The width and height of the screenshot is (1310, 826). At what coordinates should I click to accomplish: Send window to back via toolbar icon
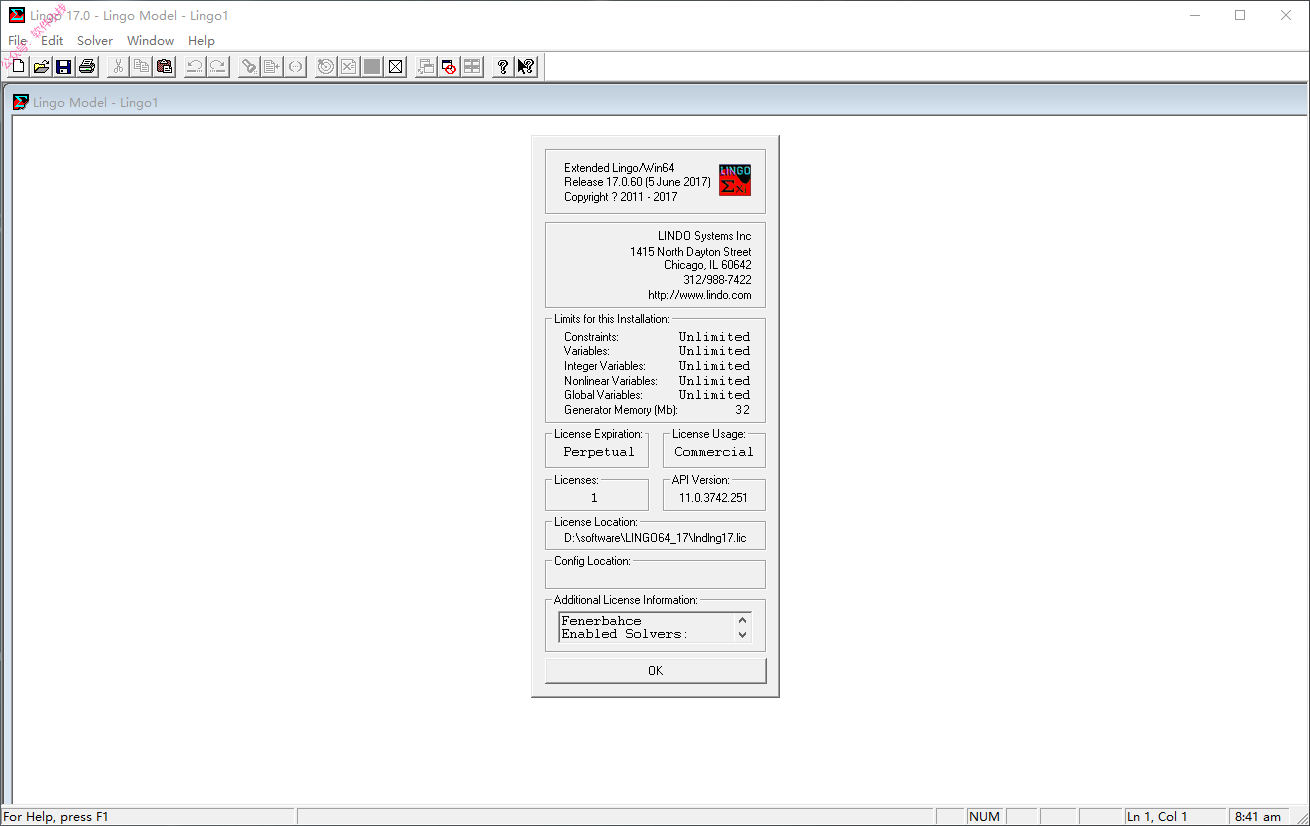(426, 67)
